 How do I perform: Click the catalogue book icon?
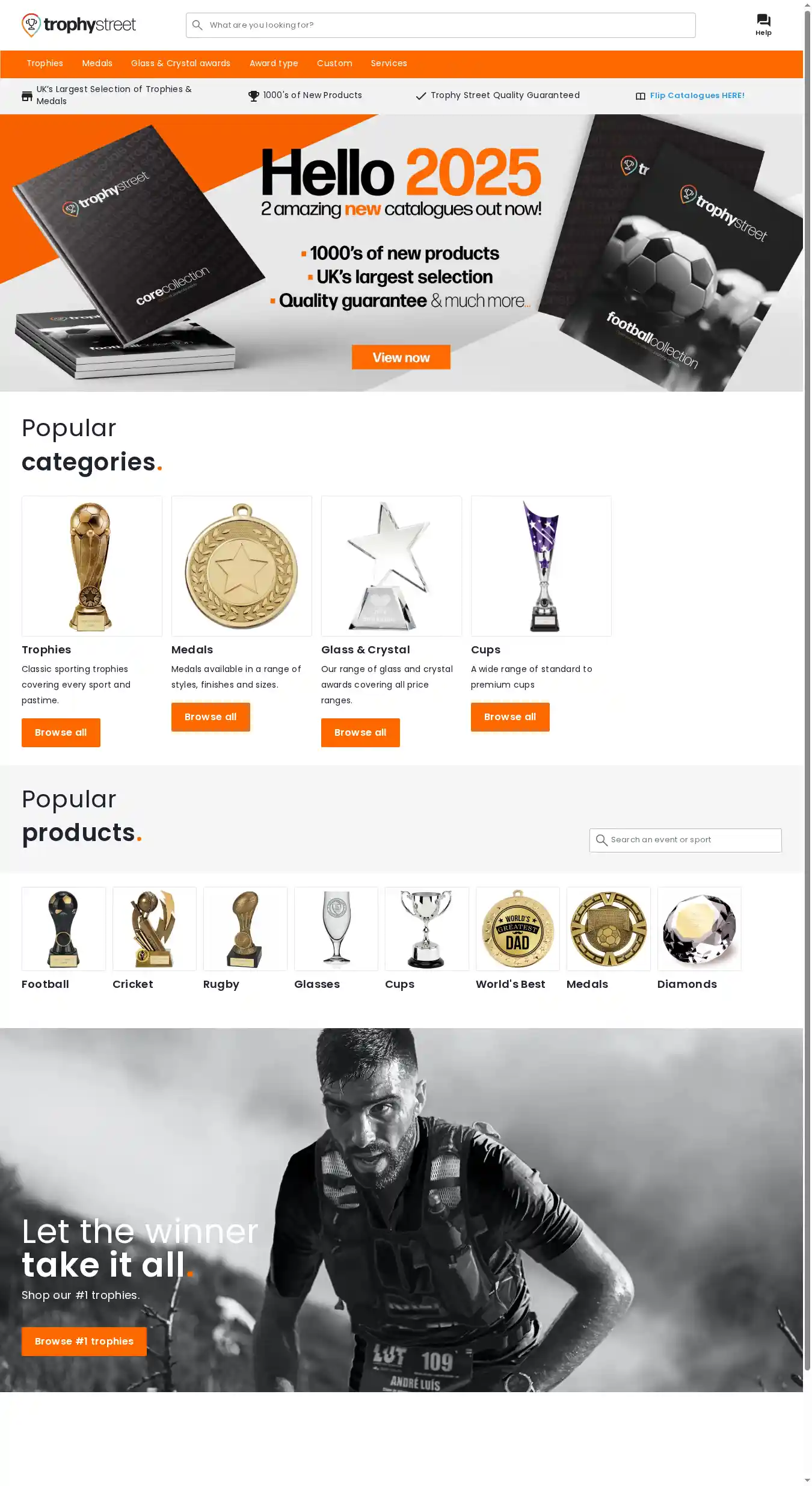point(641,96)
